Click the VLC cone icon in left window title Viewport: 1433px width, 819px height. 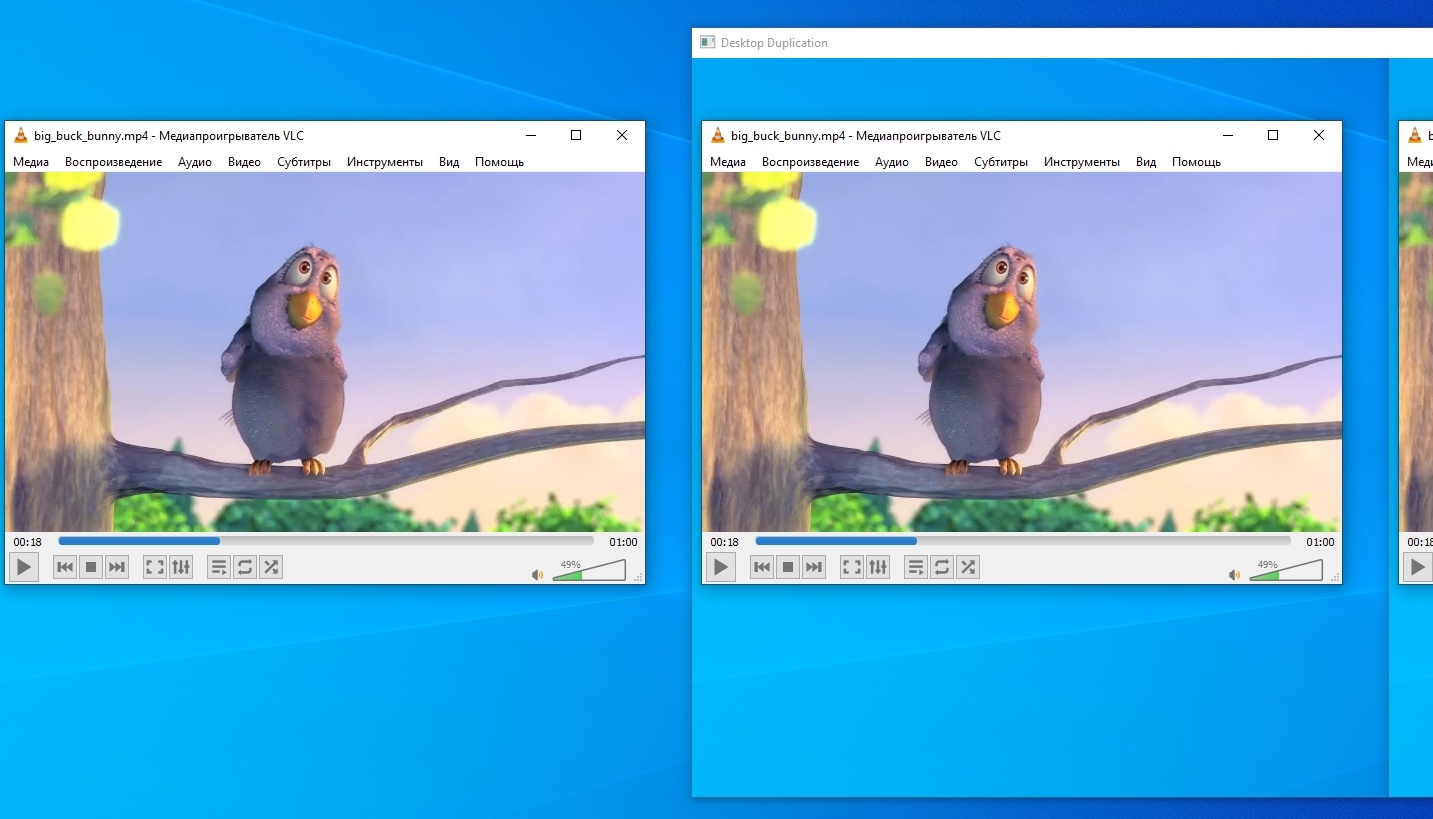(20, 135)
